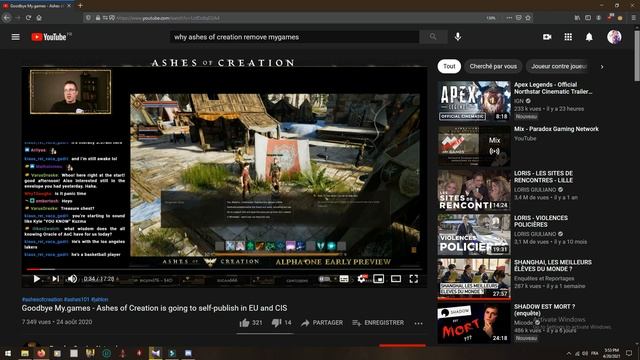640x360 pixels.
Task: Show more filter chips with the arrow
Action: tap(602, 67)
